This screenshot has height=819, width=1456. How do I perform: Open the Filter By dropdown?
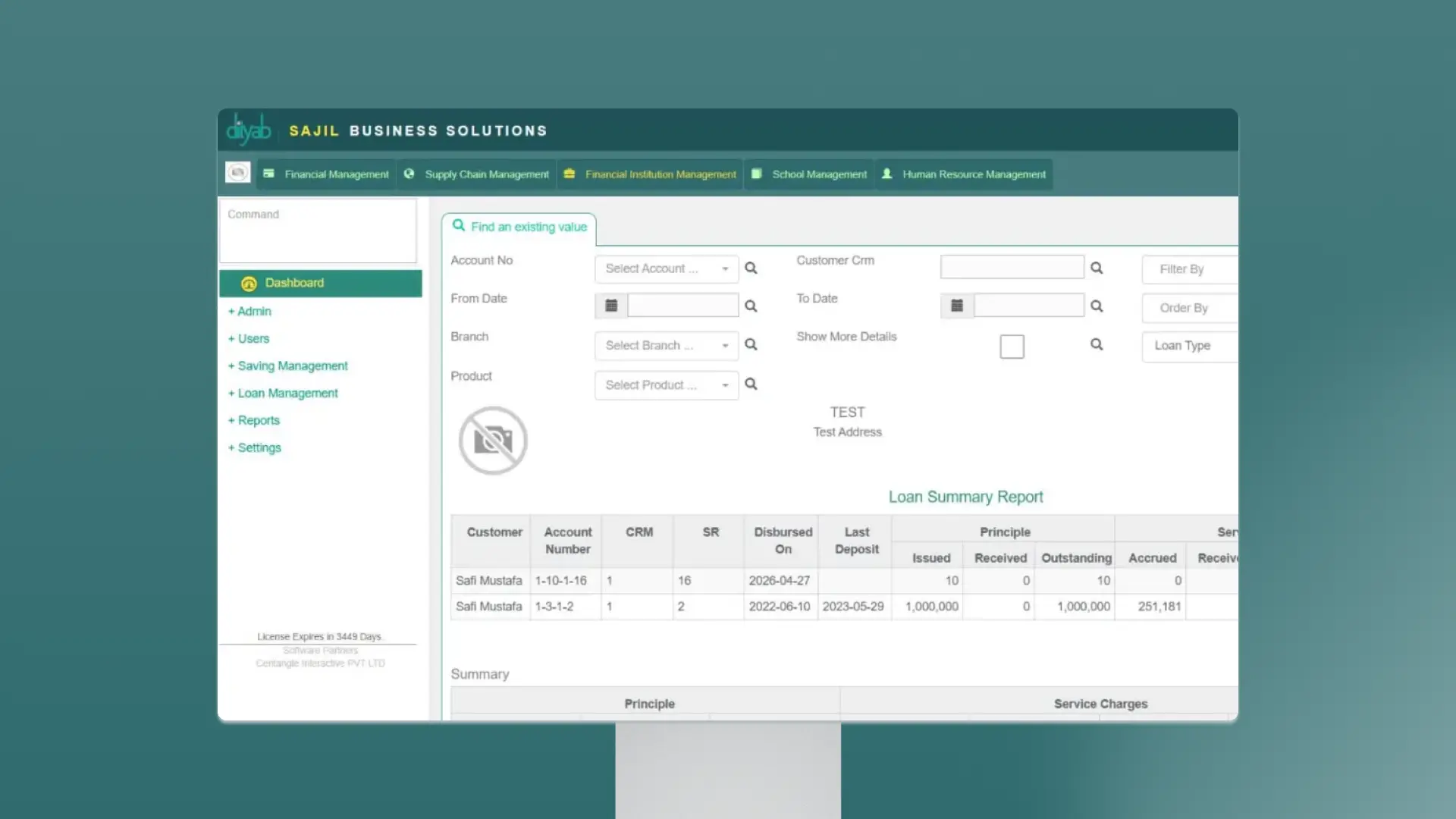[x=1190, y=269]
